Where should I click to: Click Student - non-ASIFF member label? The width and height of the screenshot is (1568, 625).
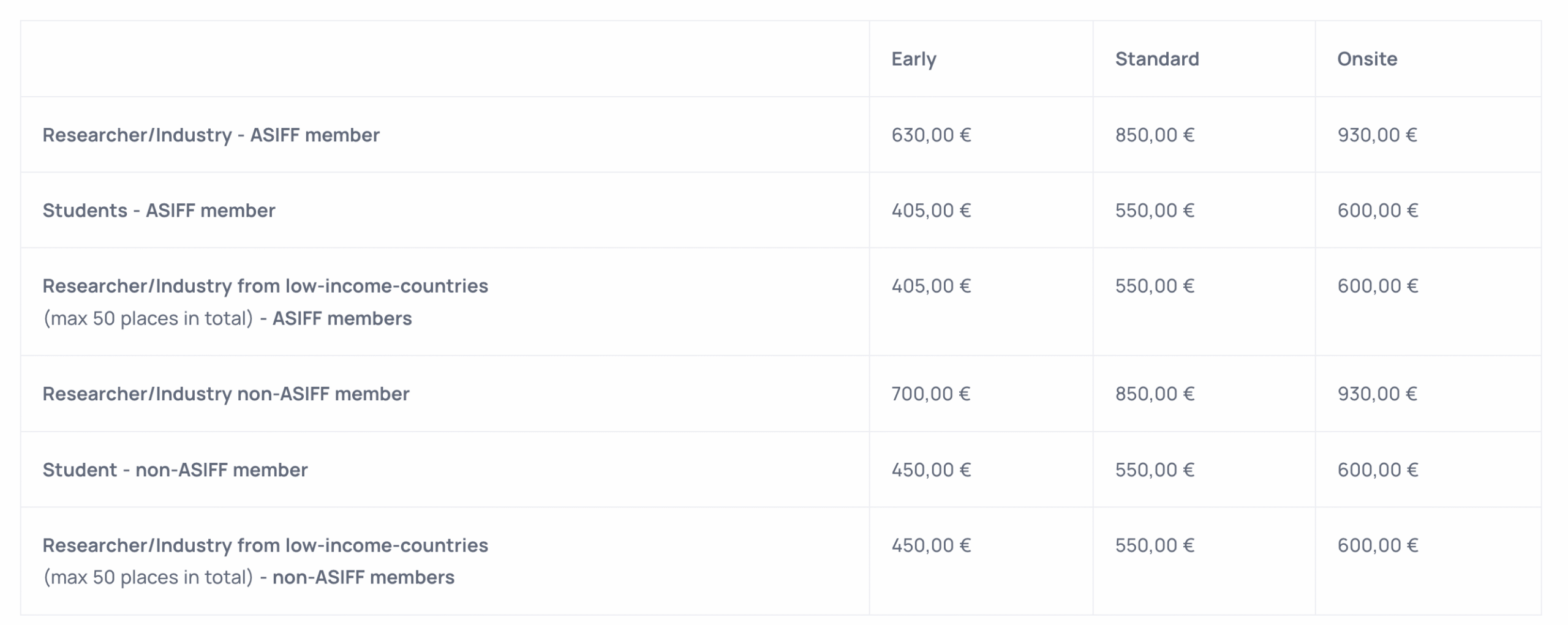coord(175,470)
